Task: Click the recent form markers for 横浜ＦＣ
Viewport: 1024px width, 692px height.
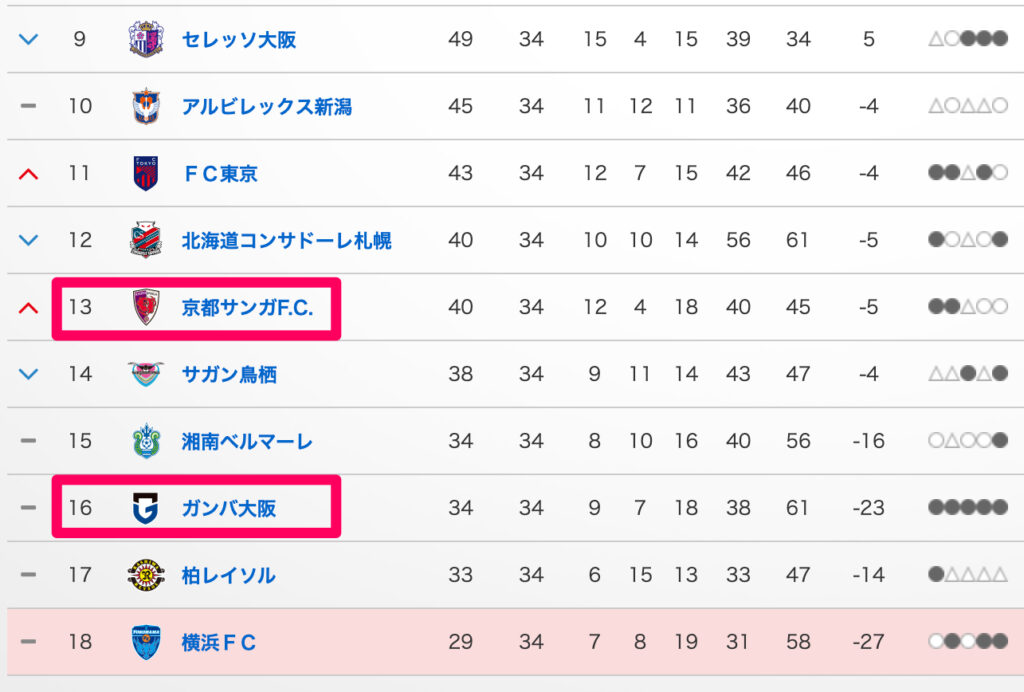Action: click(967, 641)
